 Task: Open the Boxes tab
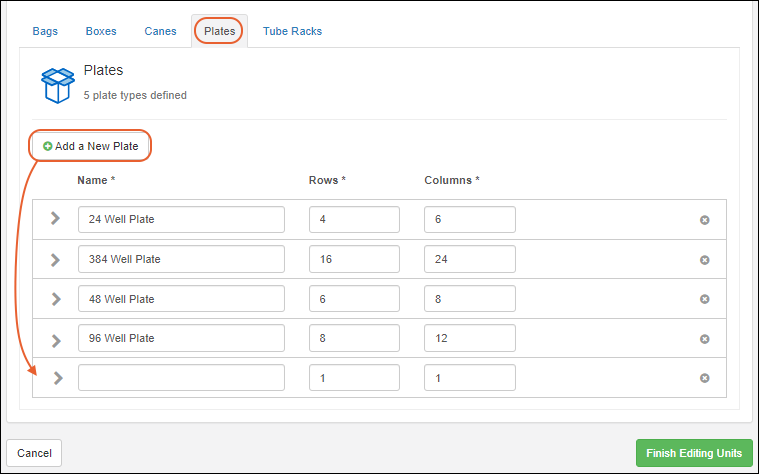101,31
